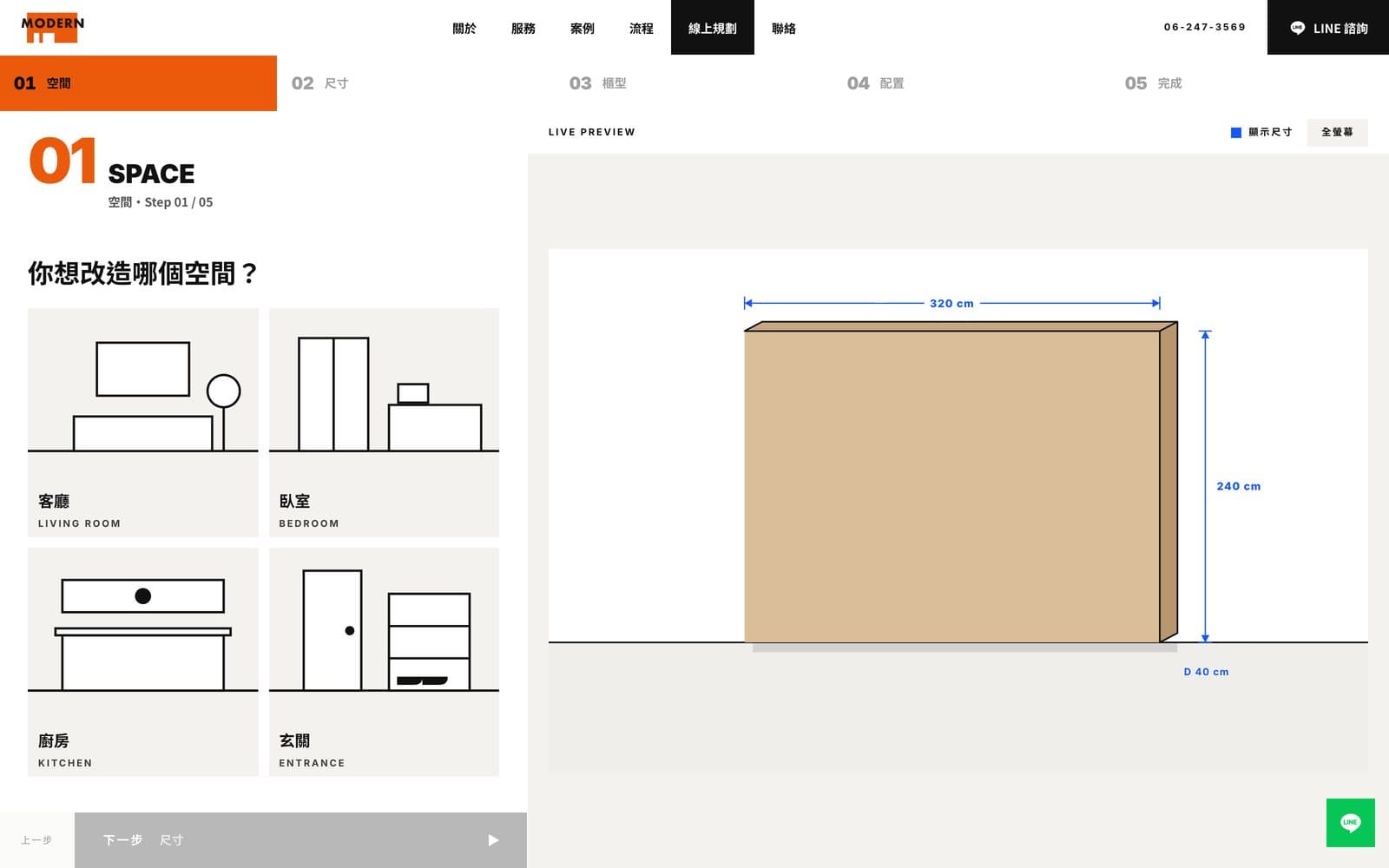The height and width of the screenshot is (868, 1389).
Task: Click the LIVE PREVIEW heading
Action: 592,132
